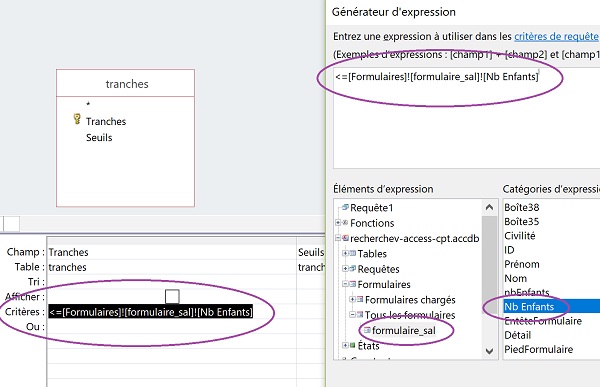This screenshot has height=387, width=600.
Task: Select formulaire_sal in the forms tree
Action: [x=404, y=330]
